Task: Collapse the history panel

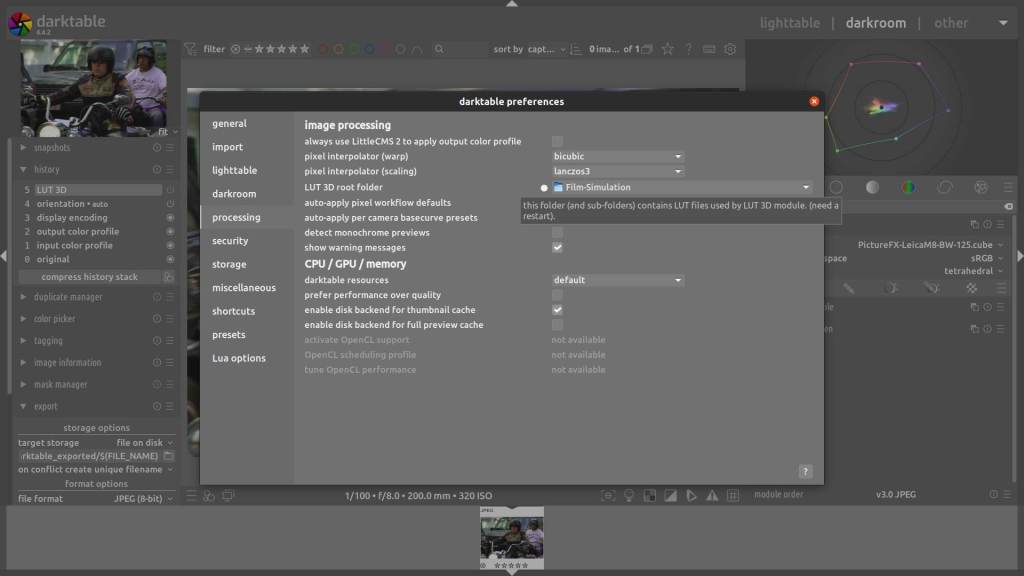Action: click(24, 170)
